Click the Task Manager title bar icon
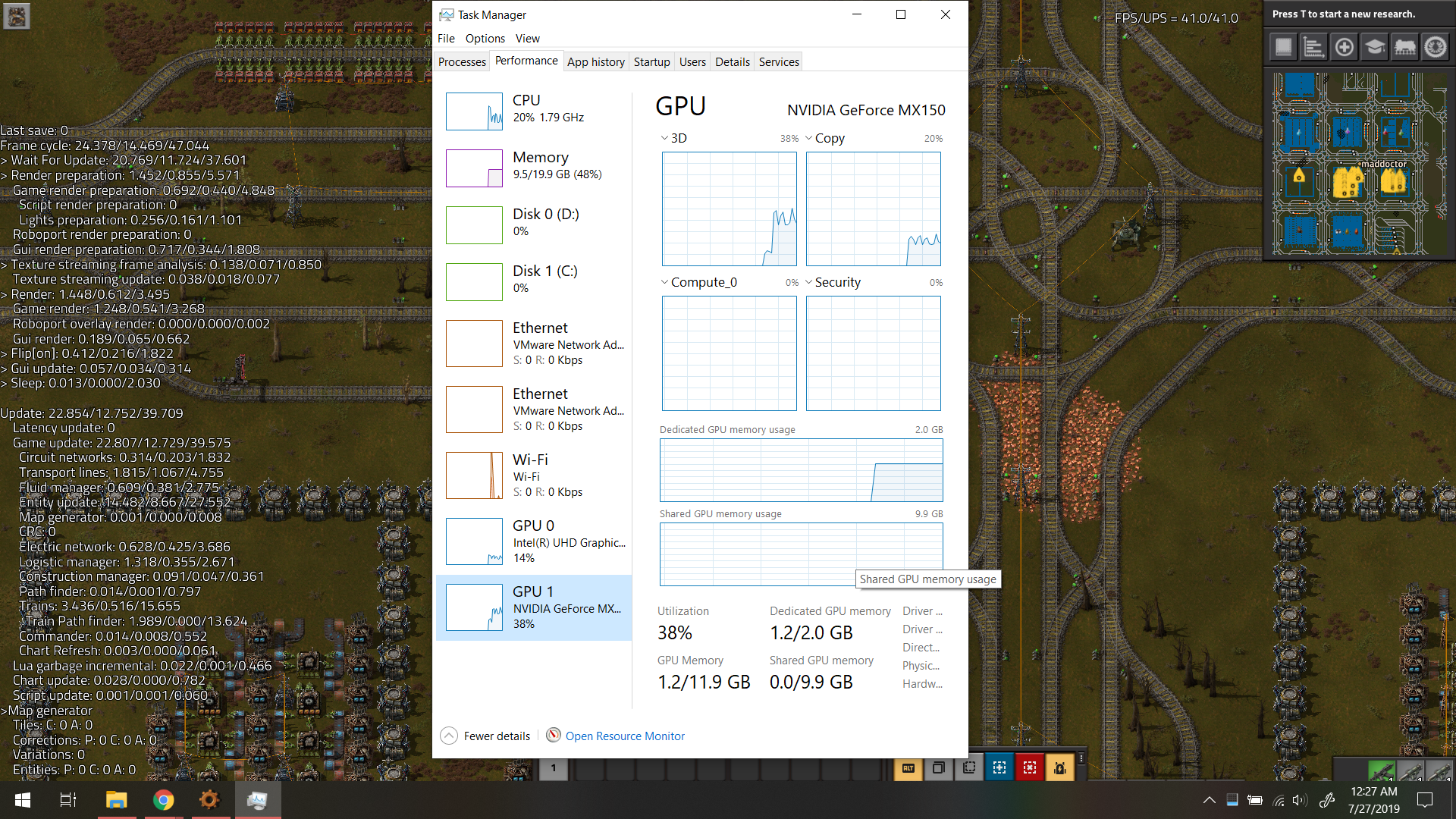Viewport: 1456px width, 819px height. click(x=447, y=14)
